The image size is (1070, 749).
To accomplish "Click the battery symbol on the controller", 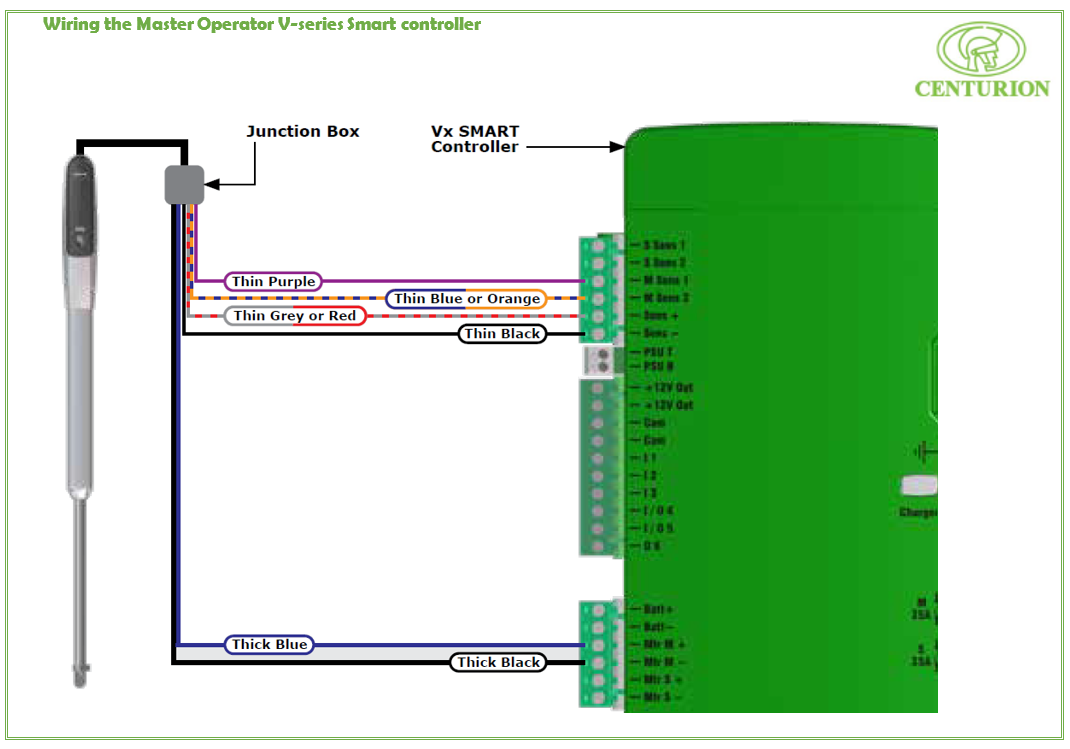I will point(925,452).
